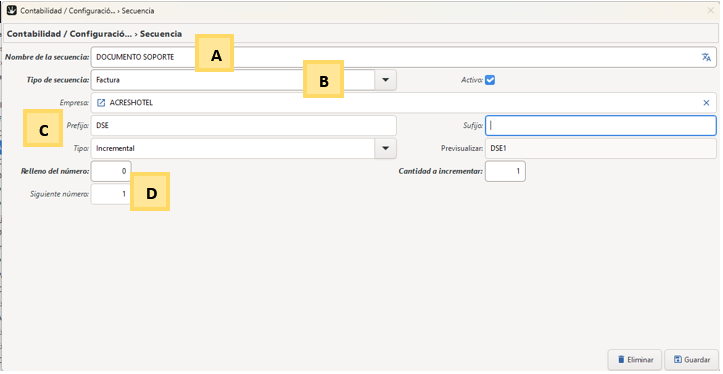The width and height of the screenshot is (723, 374).
Task: Click the floppy disk icon on Guardar
Action: 678,359
